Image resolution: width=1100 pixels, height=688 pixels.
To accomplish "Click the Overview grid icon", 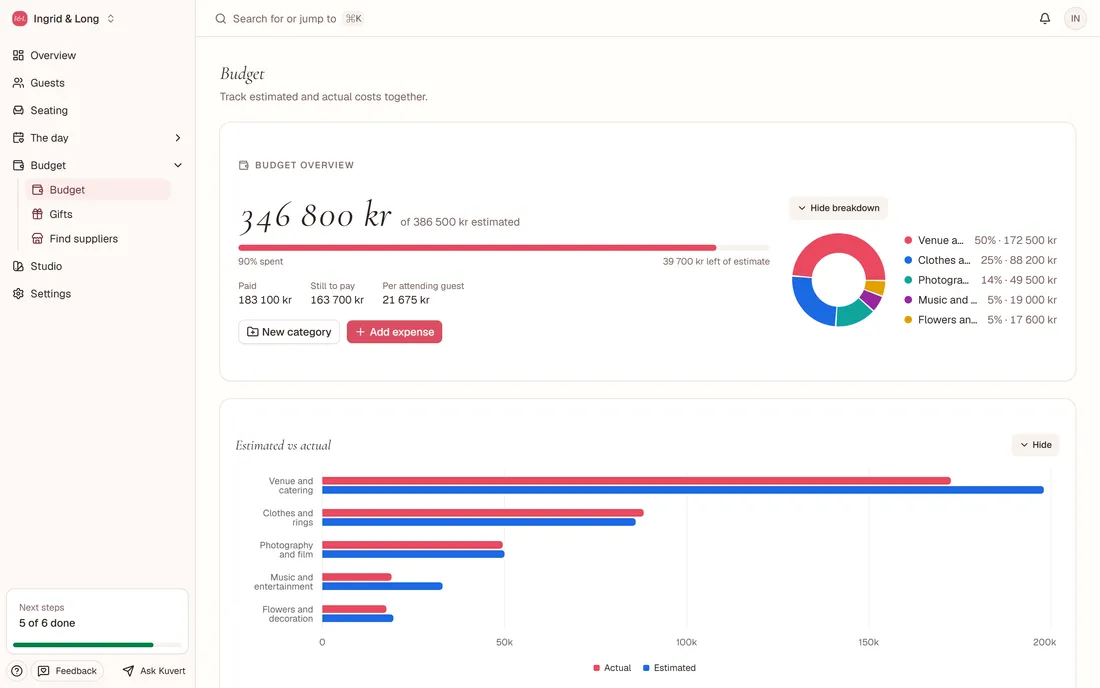I will pos(18,55).
